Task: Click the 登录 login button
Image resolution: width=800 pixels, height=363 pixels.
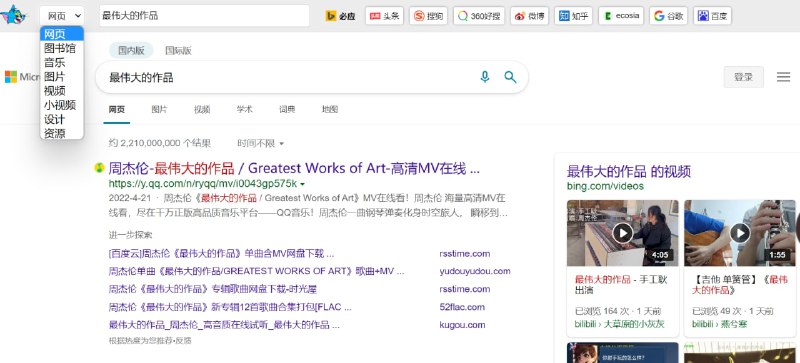Action: 743,77
